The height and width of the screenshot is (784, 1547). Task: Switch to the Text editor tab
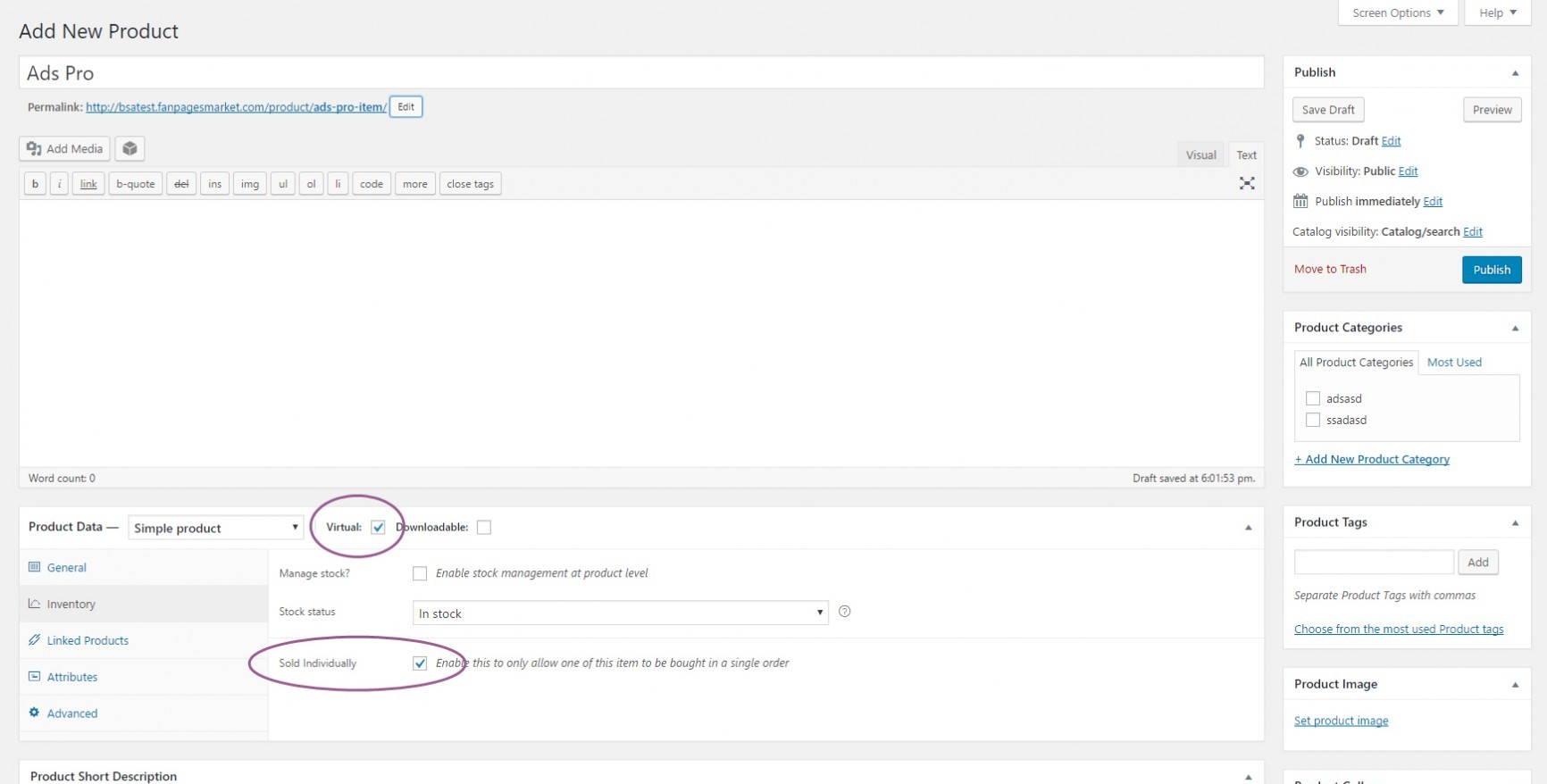tap(1246, 154)
